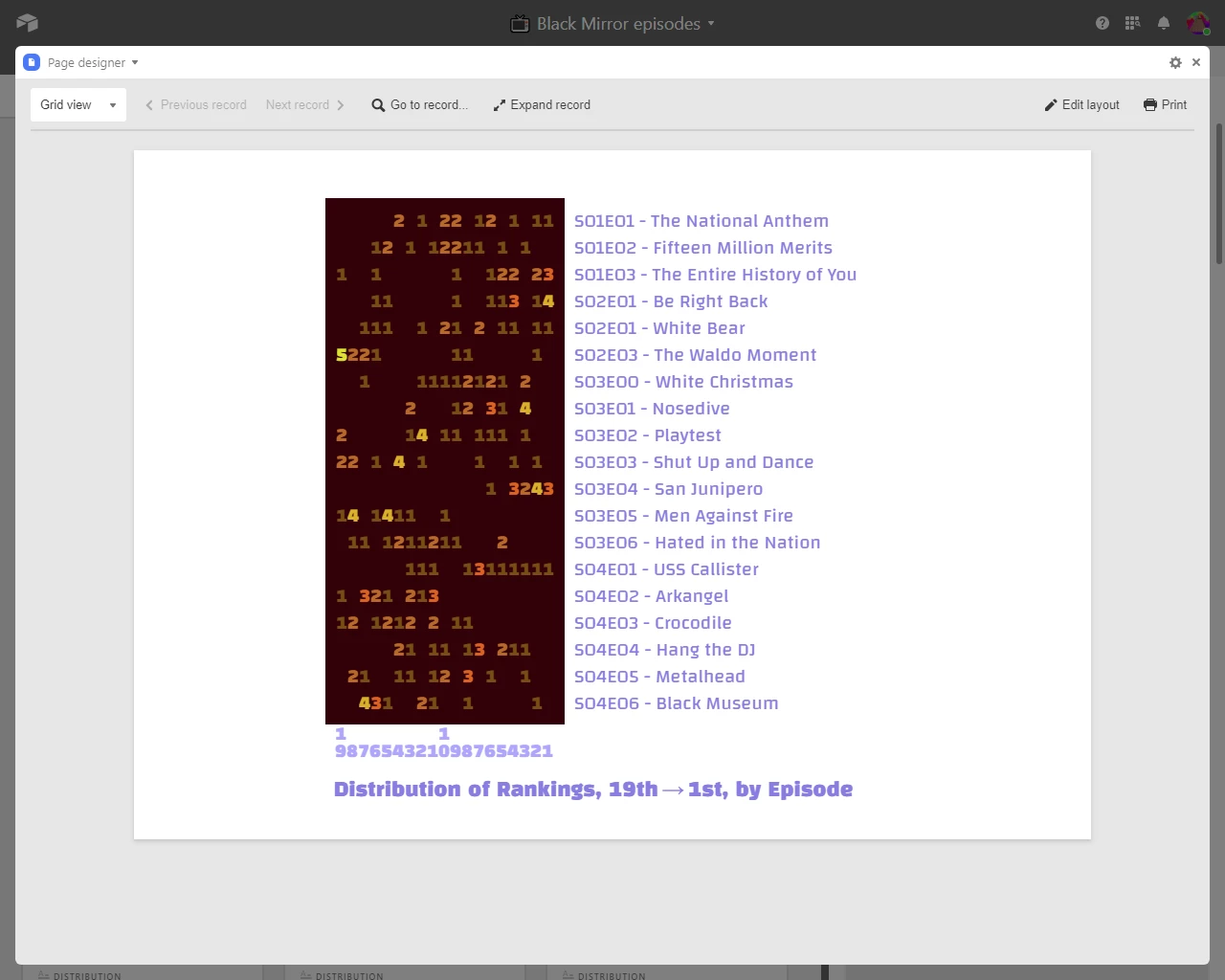Viewport: 1225px width, 980px height.
Task: Open the Grid view selector dropdown
Action: click(78, 105)
